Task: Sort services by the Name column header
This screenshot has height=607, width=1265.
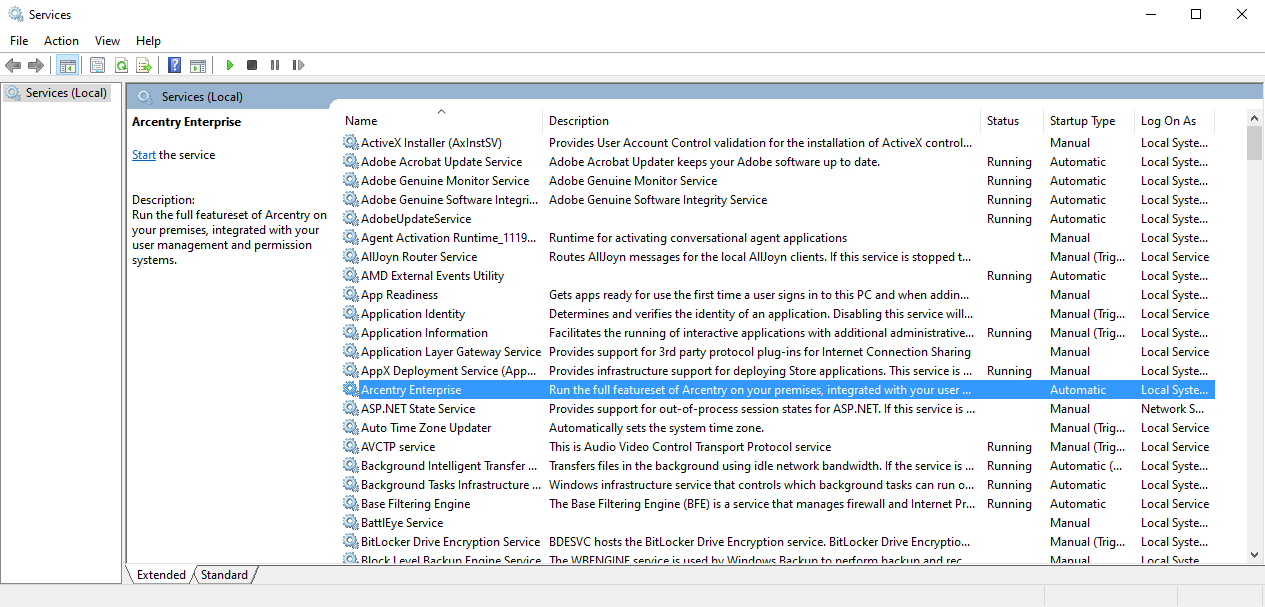Action: [x=441, y=120]
